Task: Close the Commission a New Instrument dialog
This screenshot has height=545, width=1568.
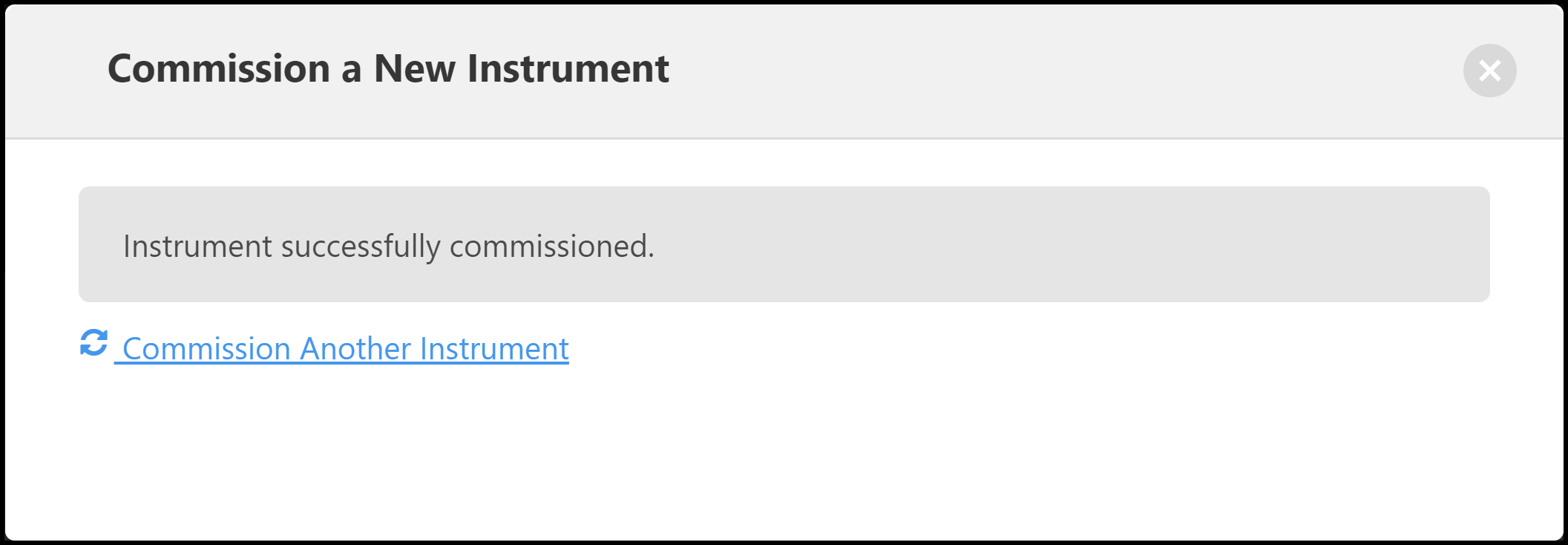Action: 1489,71
